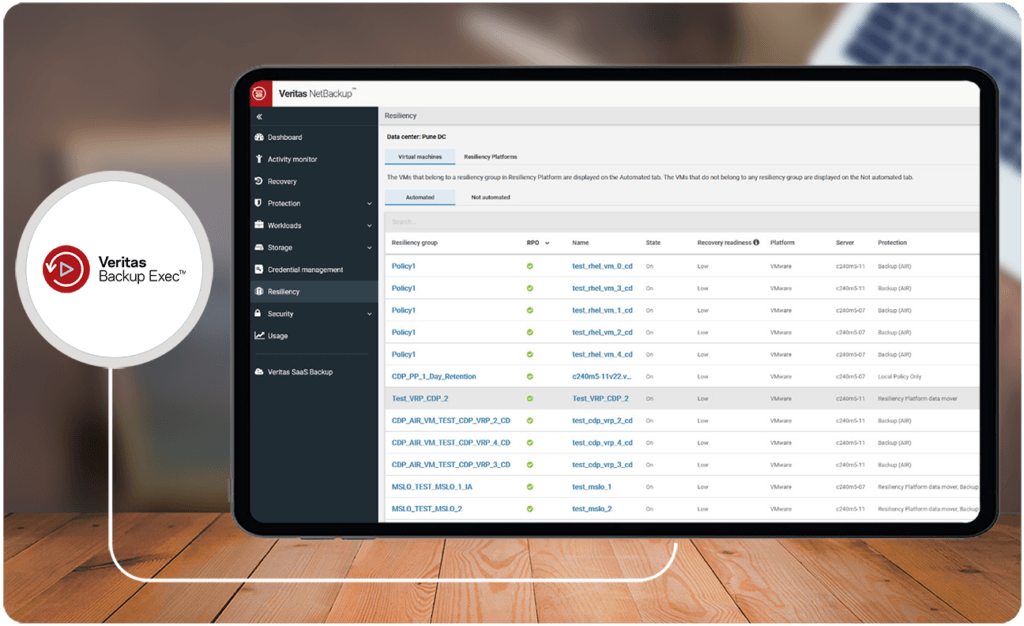Click the Veritas NetBackup logo icon
The width and height of the screenshot is (1024, 626).
tap(260, 91)
